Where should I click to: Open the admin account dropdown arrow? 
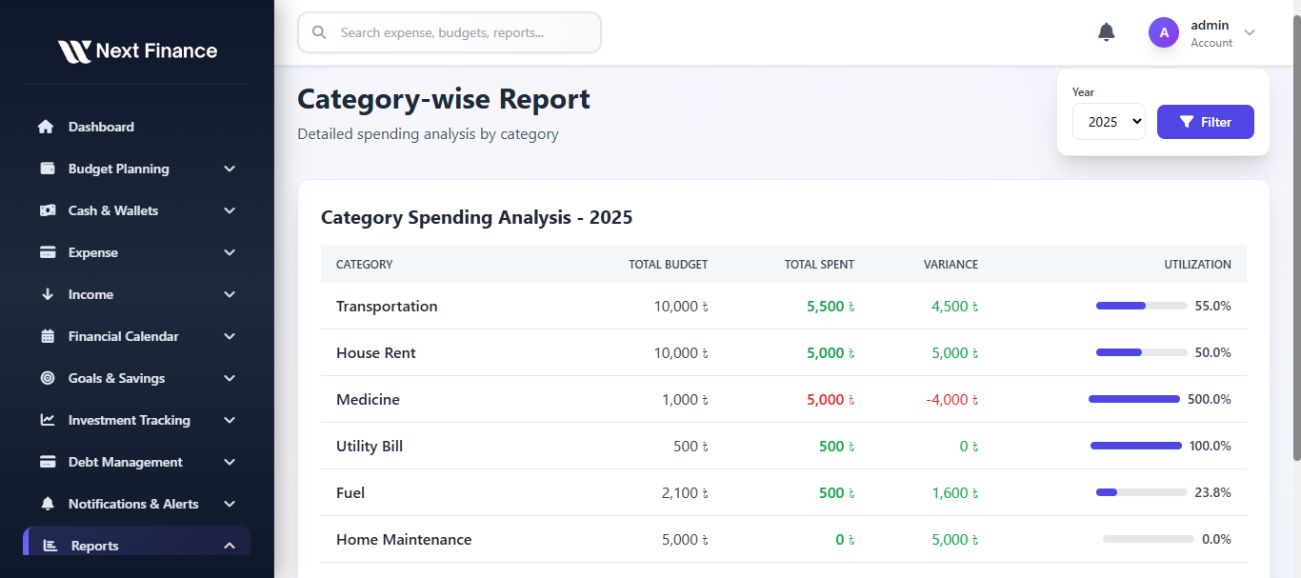[x=1249, y=33]
